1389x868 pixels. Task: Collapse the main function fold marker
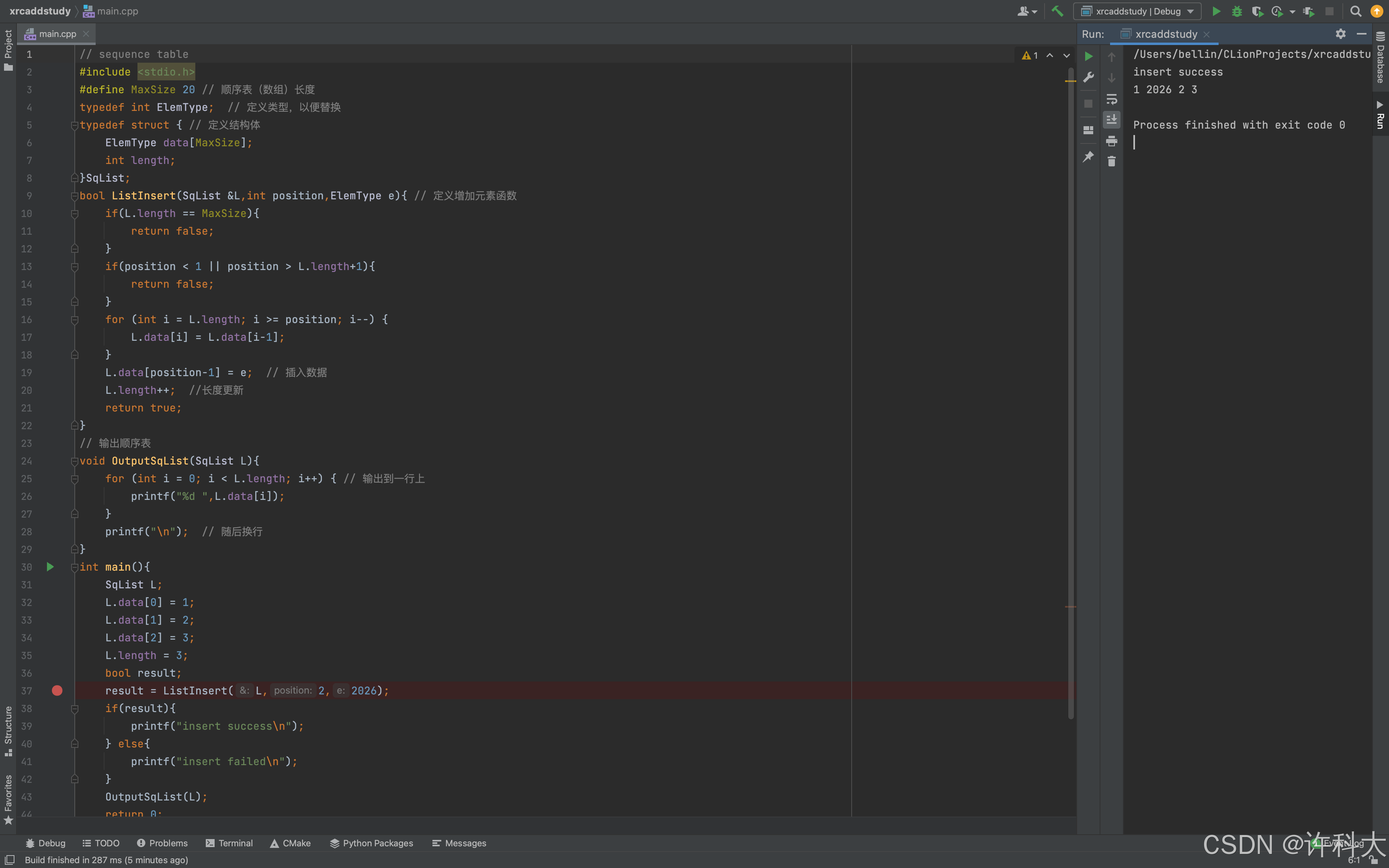[75, 567]
